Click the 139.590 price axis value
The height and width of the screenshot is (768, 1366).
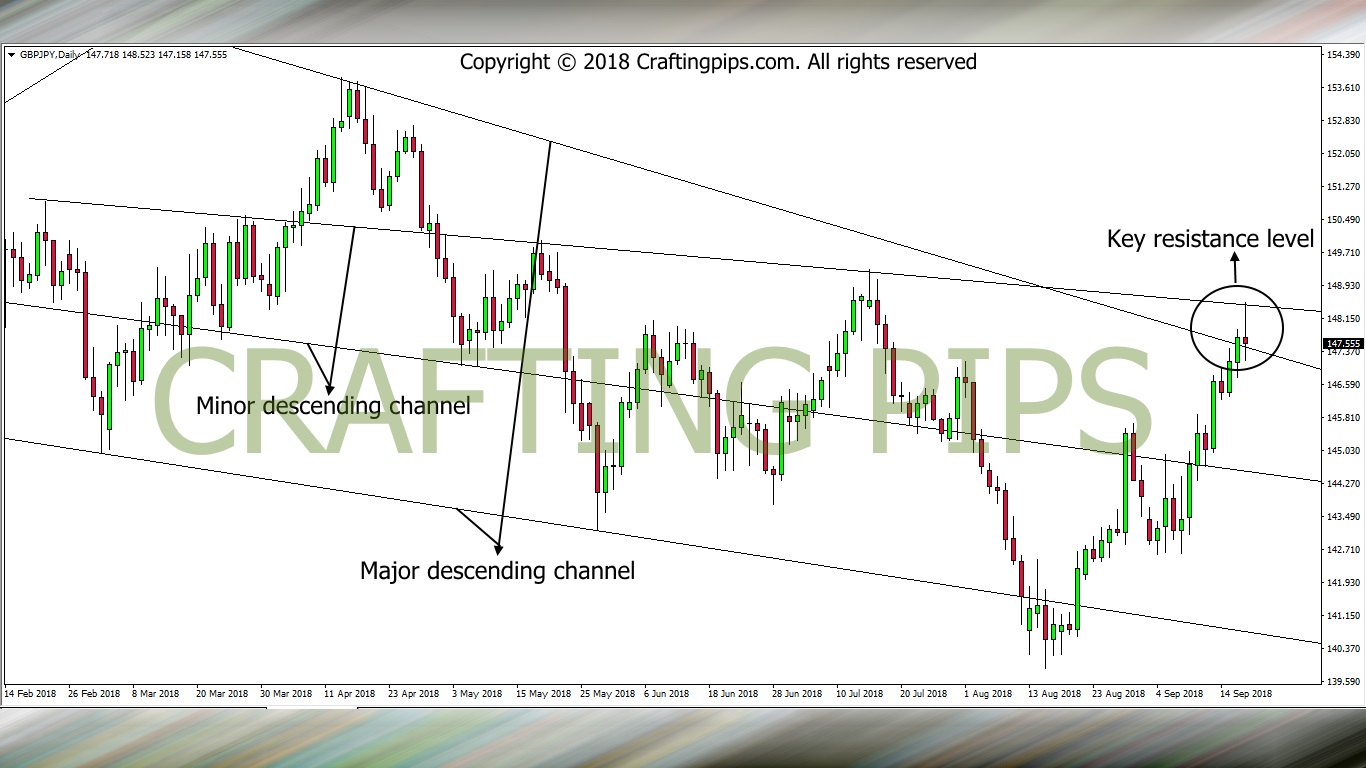click(1344, 682)
